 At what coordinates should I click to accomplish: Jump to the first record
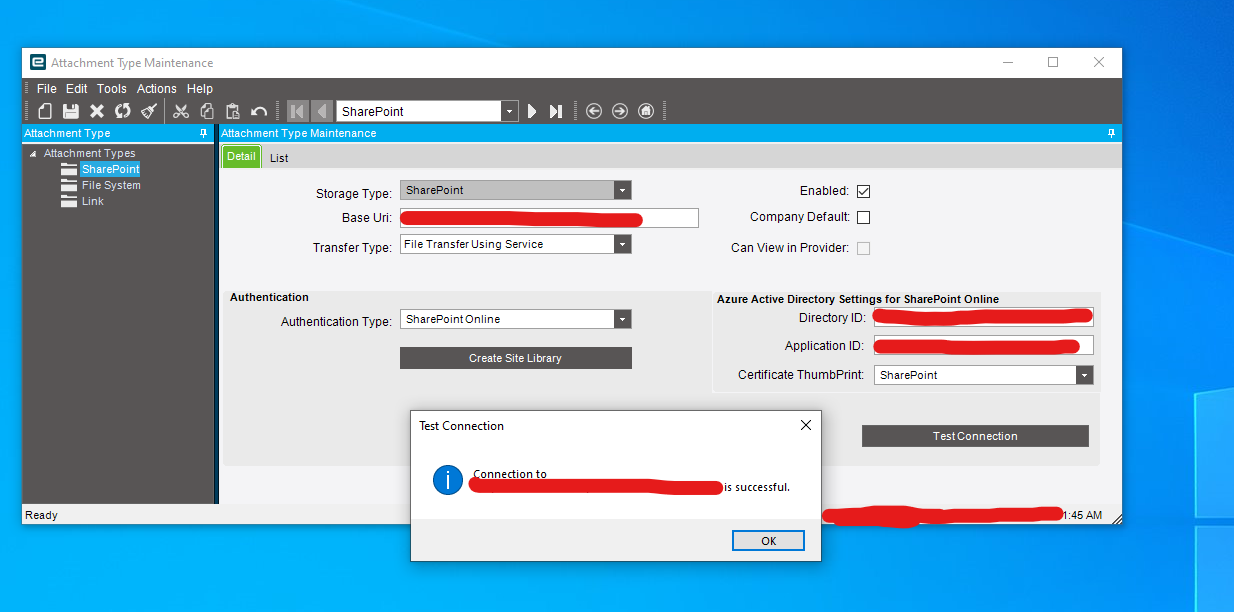tap(298, 111)
